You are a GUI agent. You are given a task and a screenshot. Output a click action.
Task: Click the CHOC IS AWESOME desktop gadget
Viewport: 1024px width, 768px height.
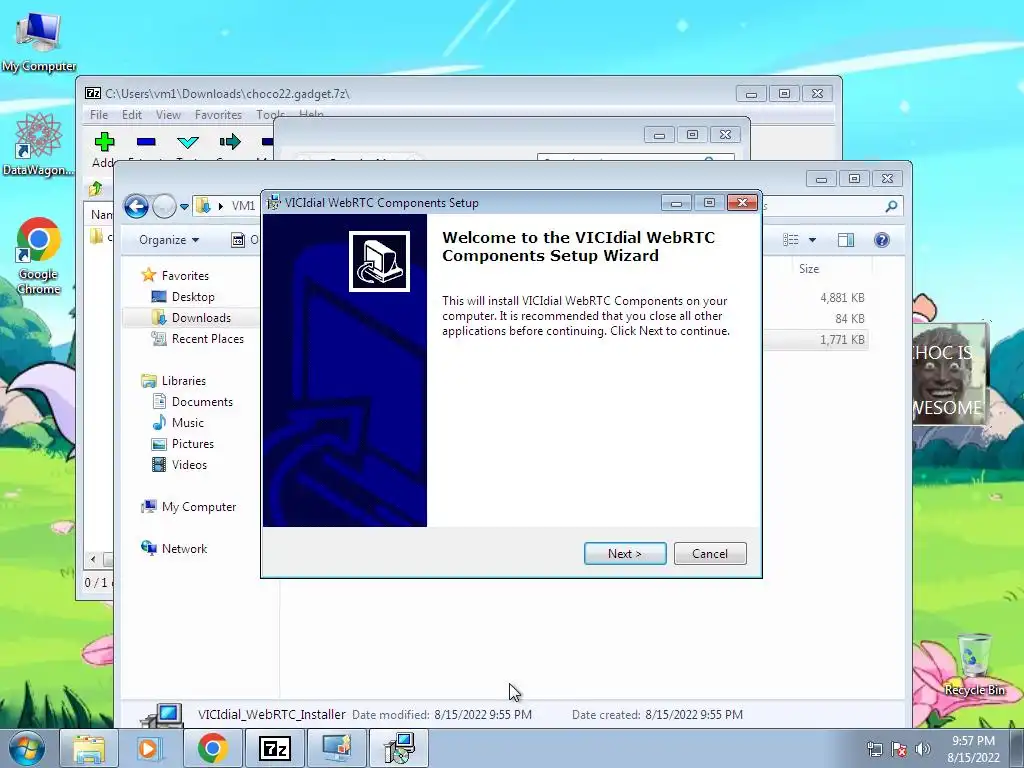point(950,375)
